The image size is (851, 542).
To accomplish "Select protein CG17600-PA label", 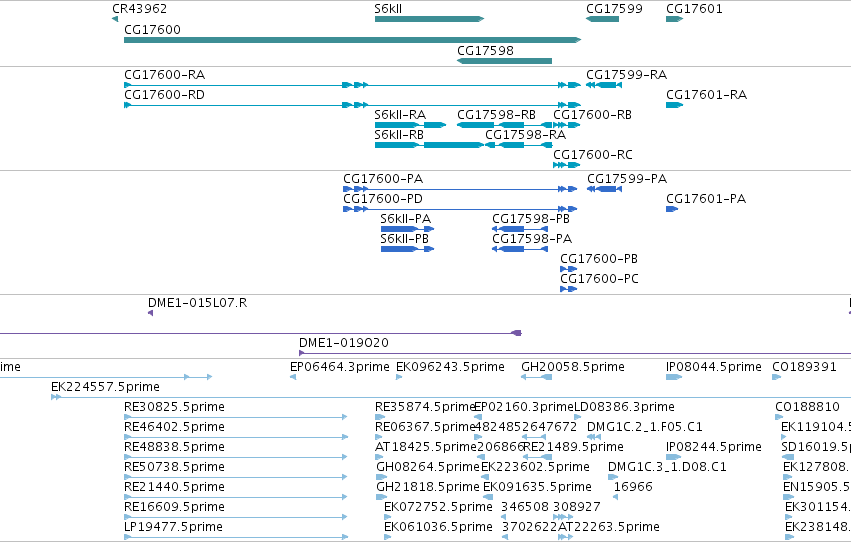I will click(x=383, y=178).
